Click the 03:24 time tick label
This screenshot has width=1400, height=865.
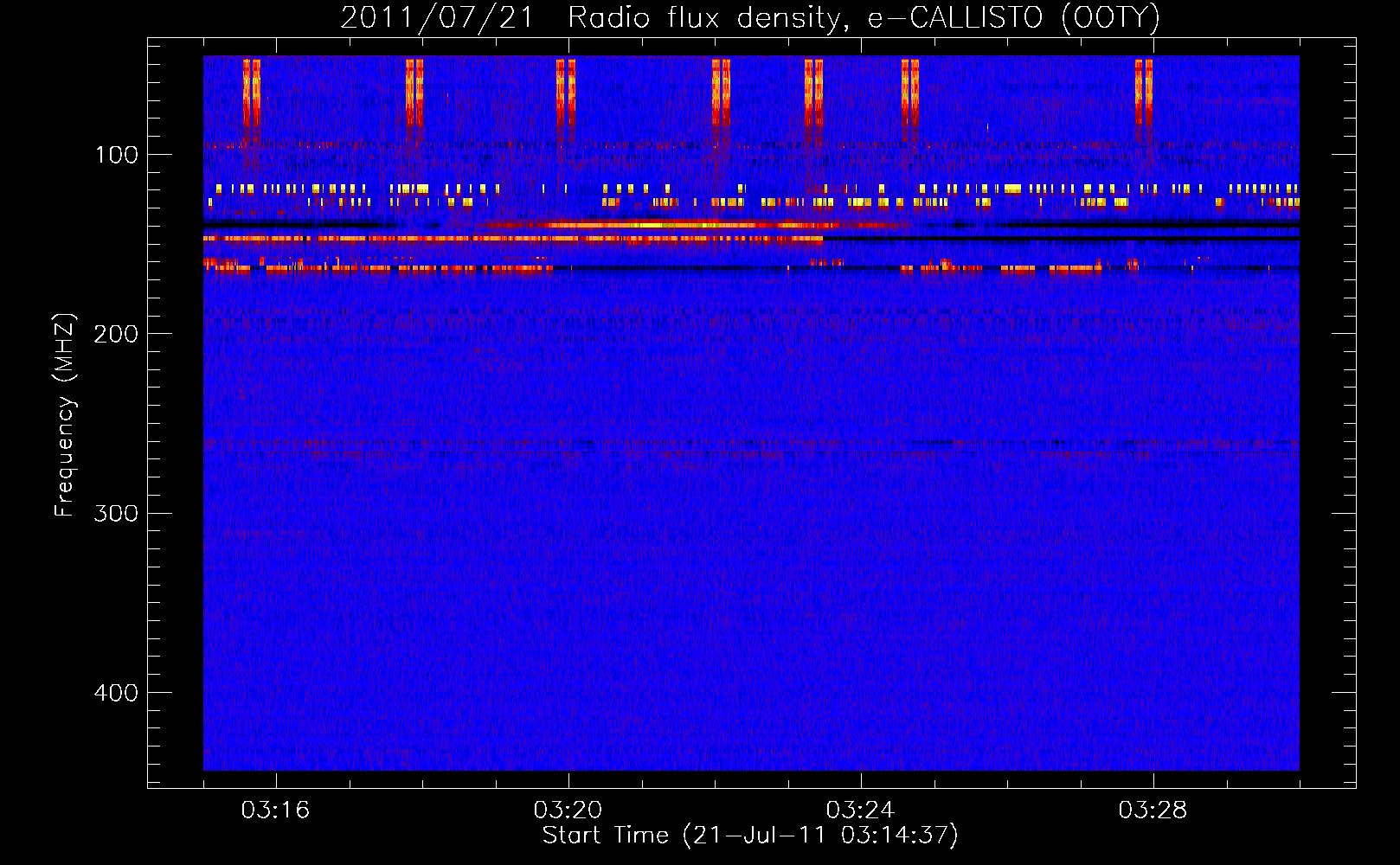(x=860, y=811)
